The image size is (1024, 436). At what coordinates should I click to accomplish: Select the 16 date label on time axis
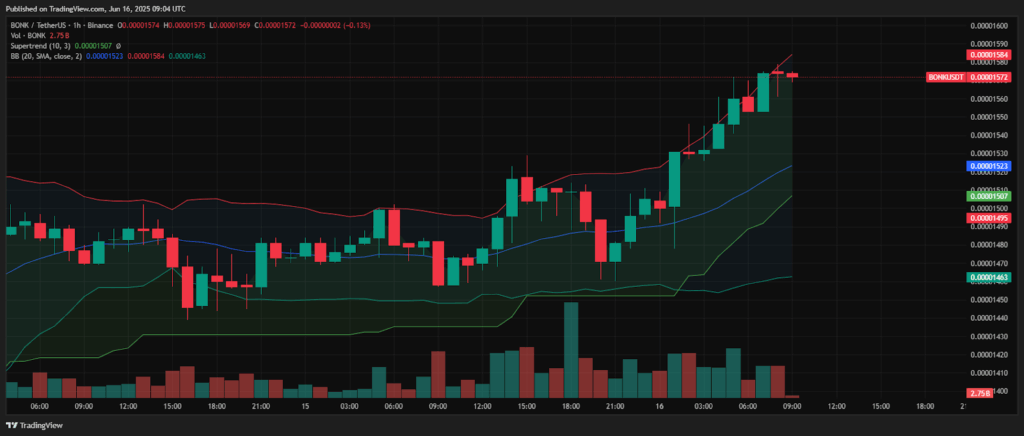(659, 406)
